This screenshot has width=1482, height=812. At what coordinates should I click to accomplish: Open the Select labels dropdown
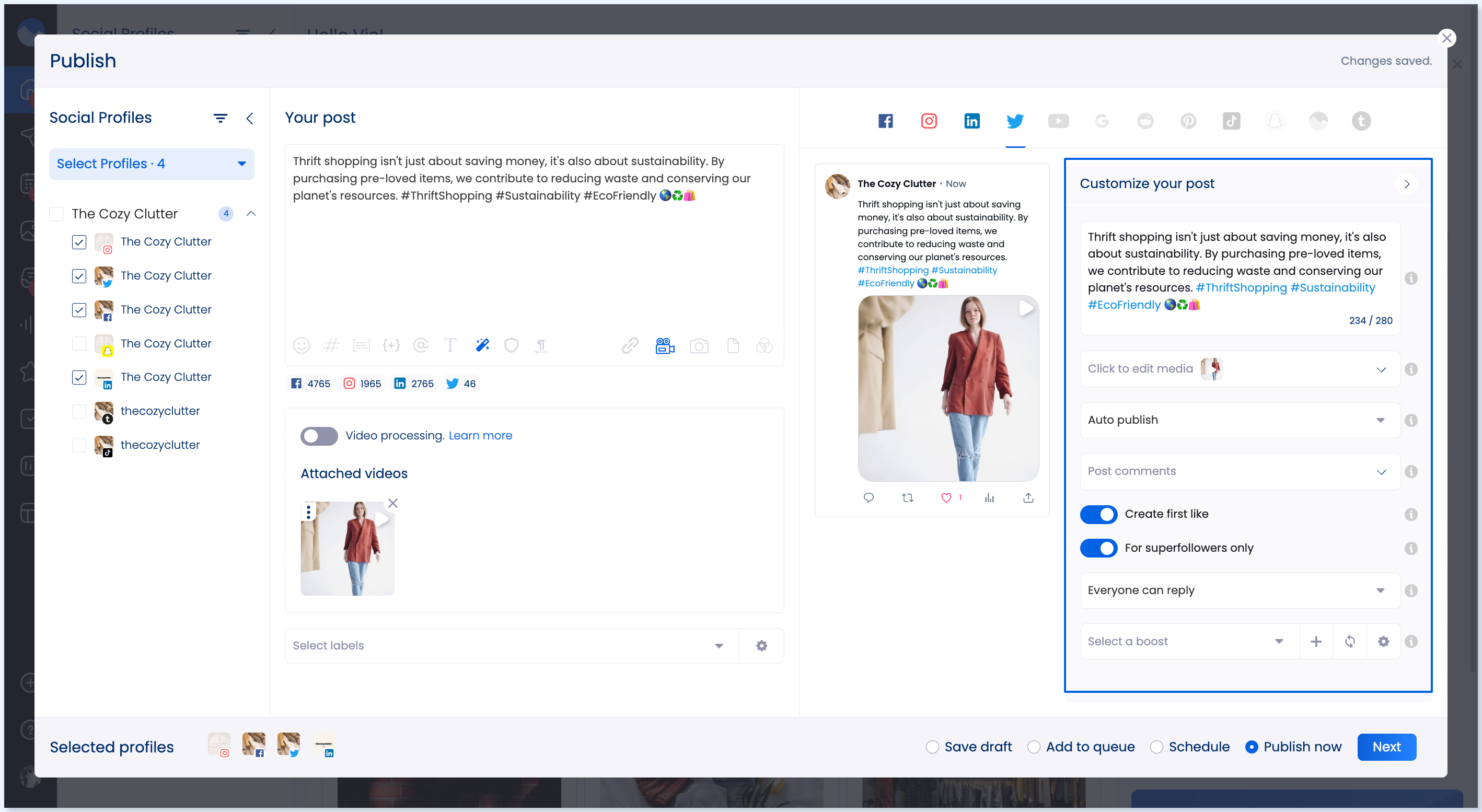click(x=511, y=645)
